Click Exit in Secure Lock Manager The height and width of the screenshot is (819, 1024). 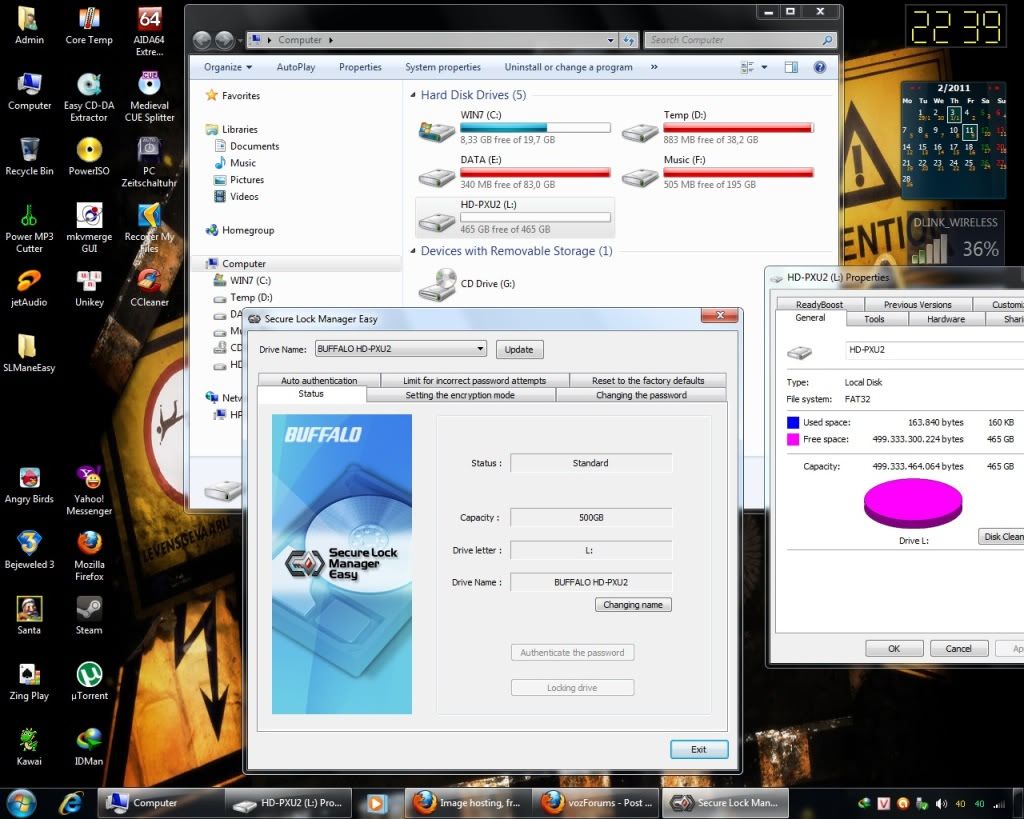click(x=699, y=749)
